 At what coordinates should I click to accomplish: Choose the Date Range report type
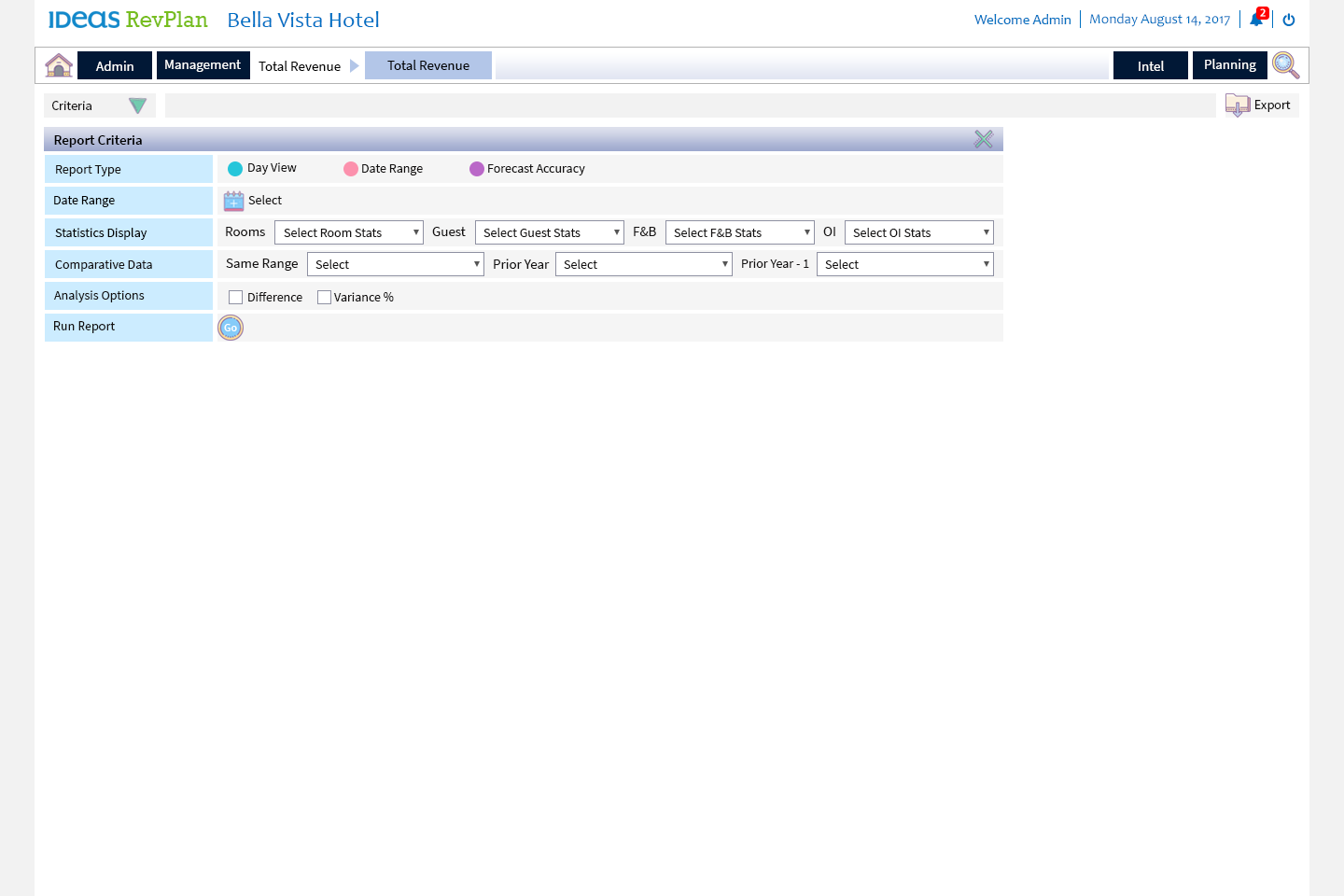351,169
